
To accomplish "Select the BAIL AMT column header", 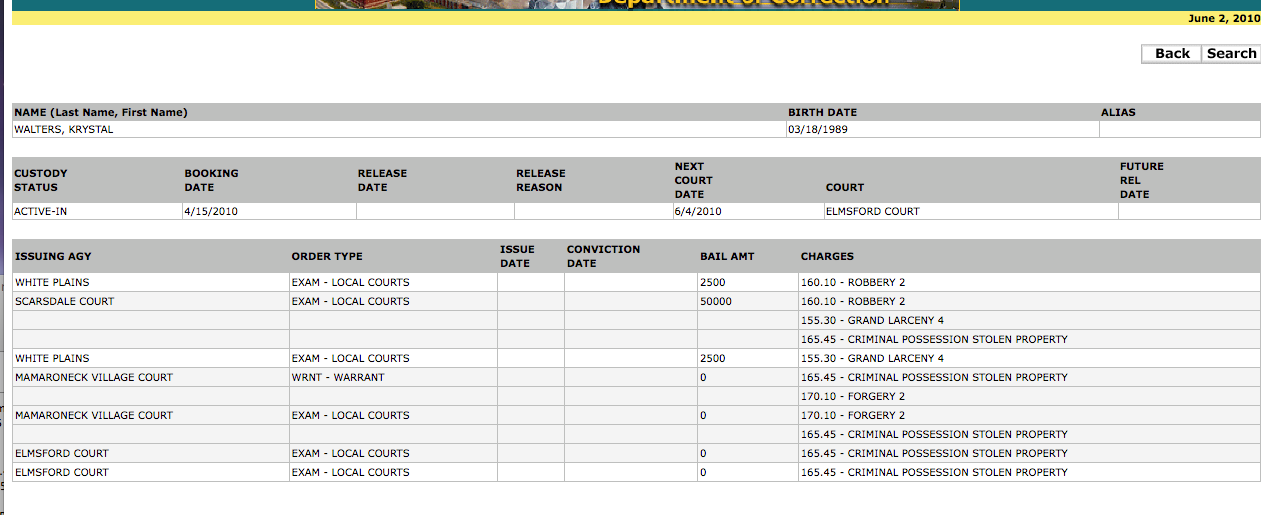I will [727, 257].
